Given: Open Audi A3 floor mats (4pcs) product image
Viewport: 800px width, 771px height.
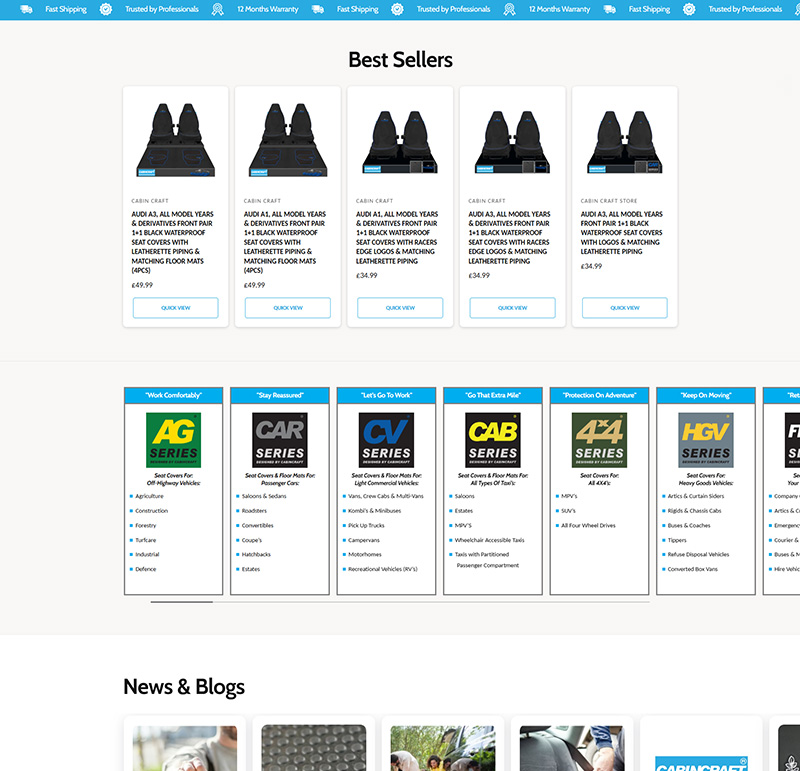Looking at the screenshot, I should pyautogui.click(x=176, y=140).
